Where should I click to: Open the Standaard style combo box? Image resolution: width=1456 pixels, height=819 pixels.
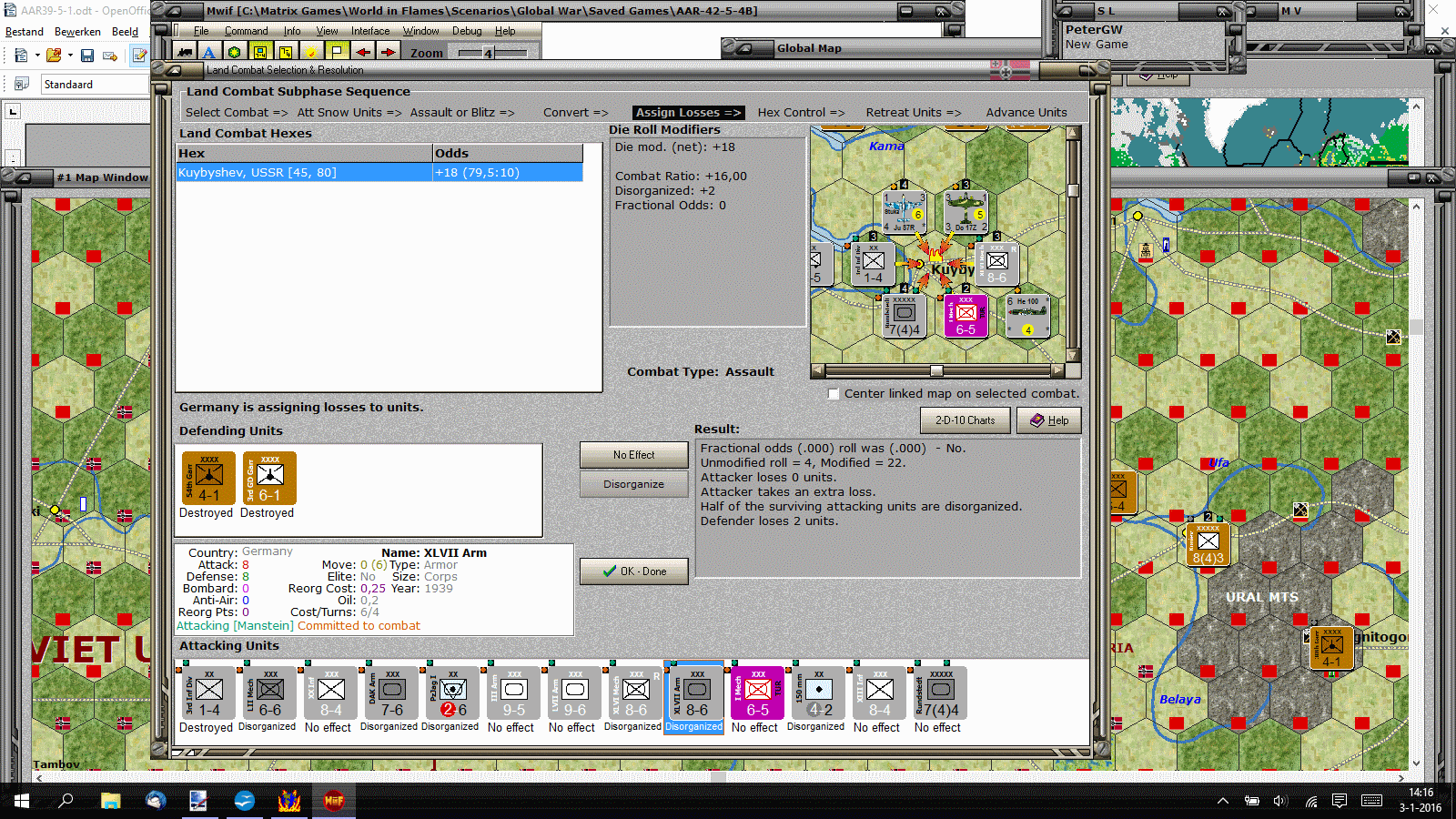(95, 85)
